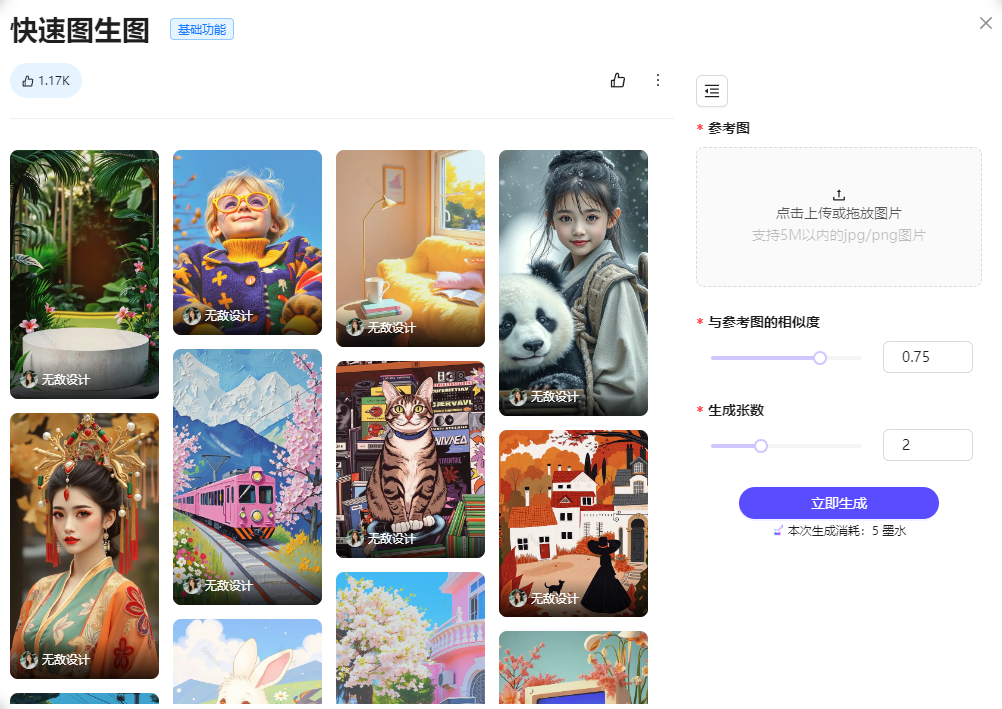Click the 基础功能 tag
1002x709 pixels.
click(202, 29)
